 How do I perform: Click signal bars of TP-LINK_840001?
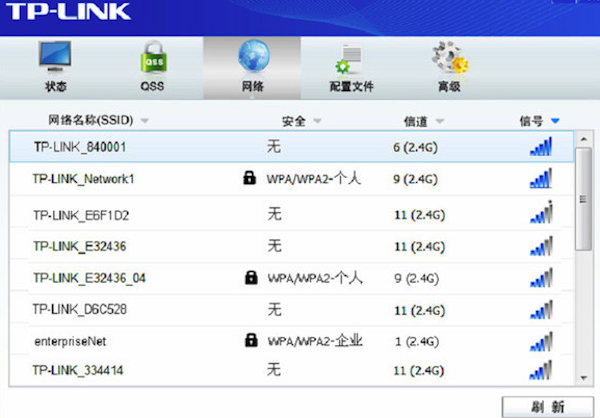tap(541, 147)
